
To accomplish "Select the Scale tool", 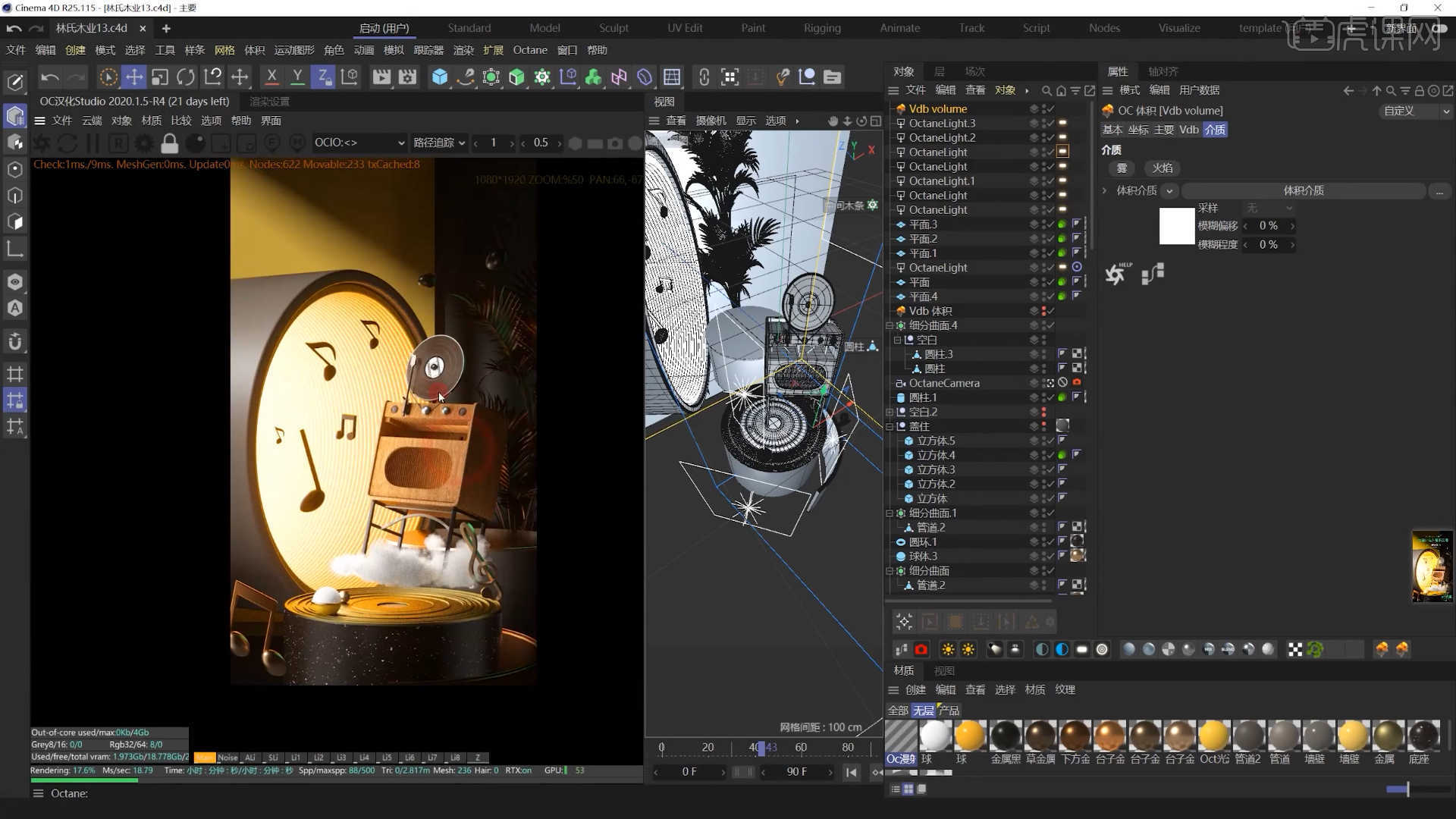I will coord(159,77).
